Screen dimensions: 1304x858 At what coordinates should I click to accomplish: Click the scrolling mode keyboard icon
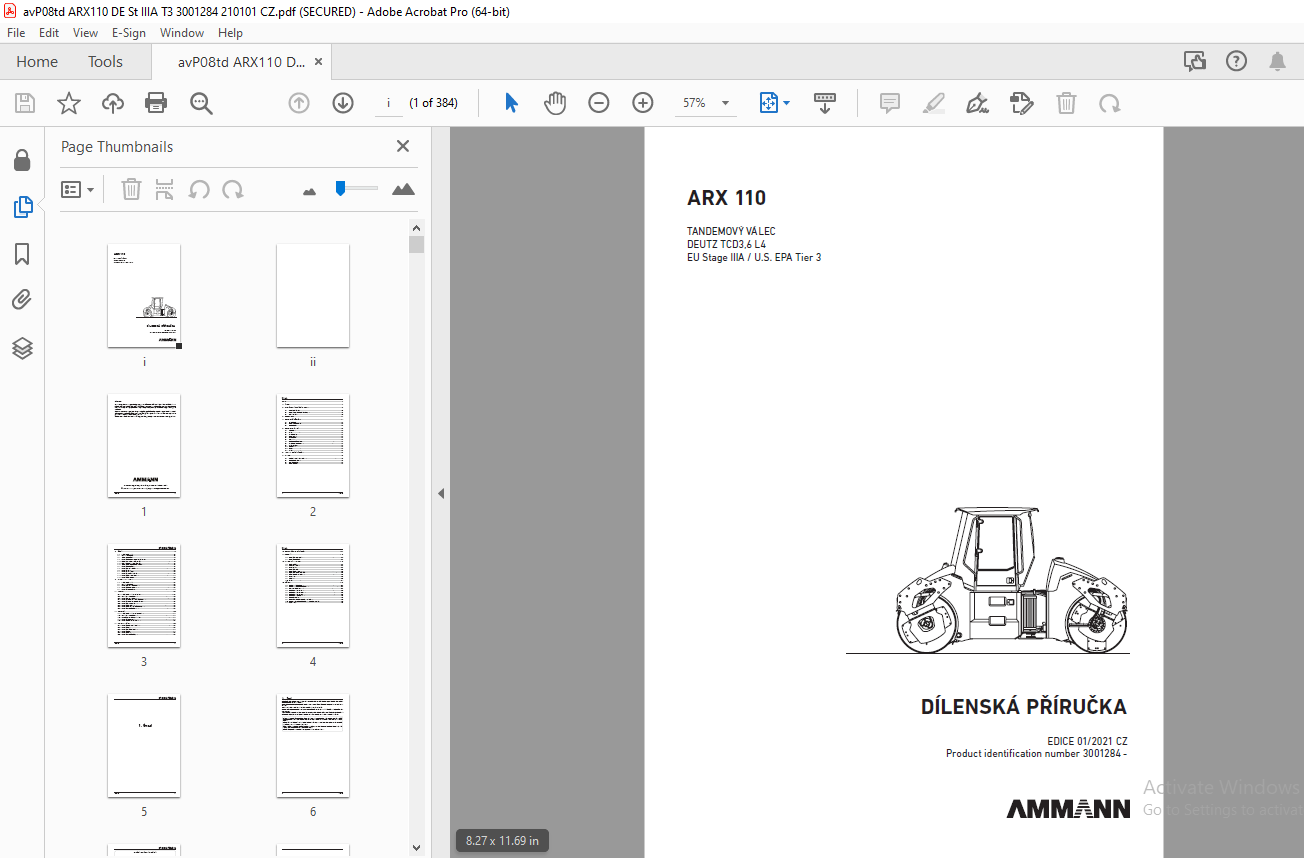click(x=825, y=103)
